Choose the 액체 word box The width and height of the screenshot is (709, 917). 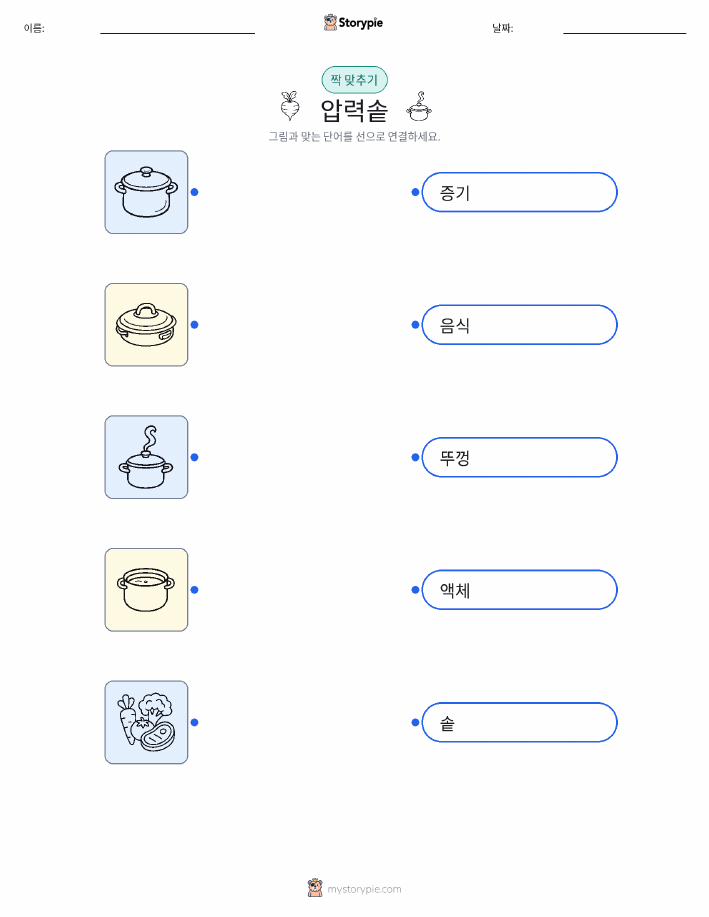519,590
